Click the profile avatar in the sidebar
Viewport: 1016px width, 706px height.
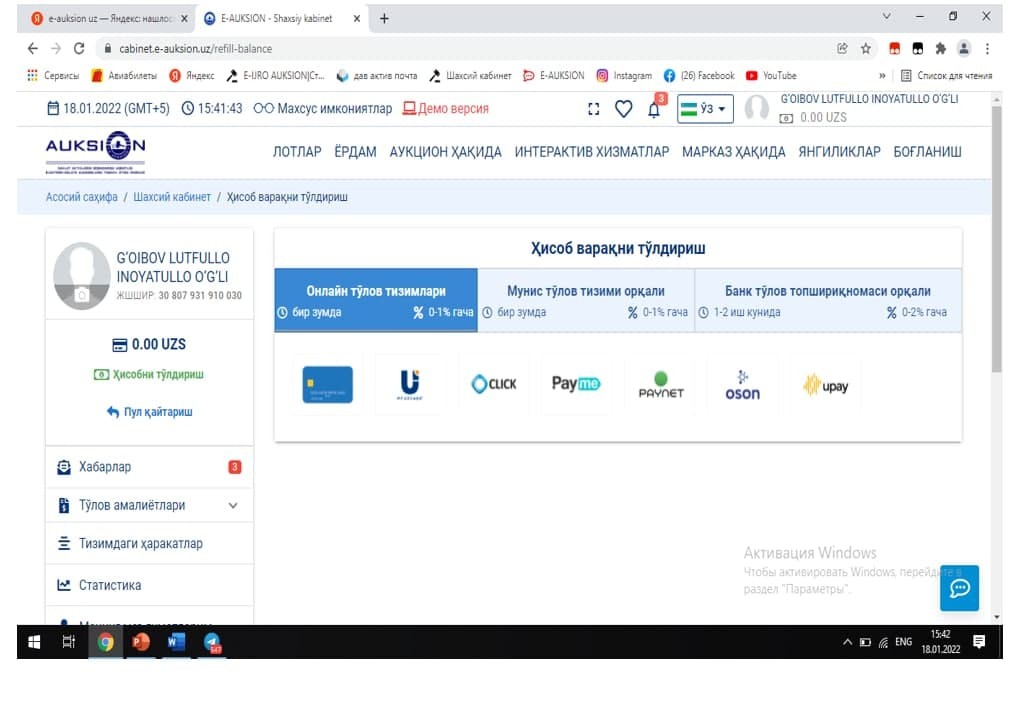point(82,276)
